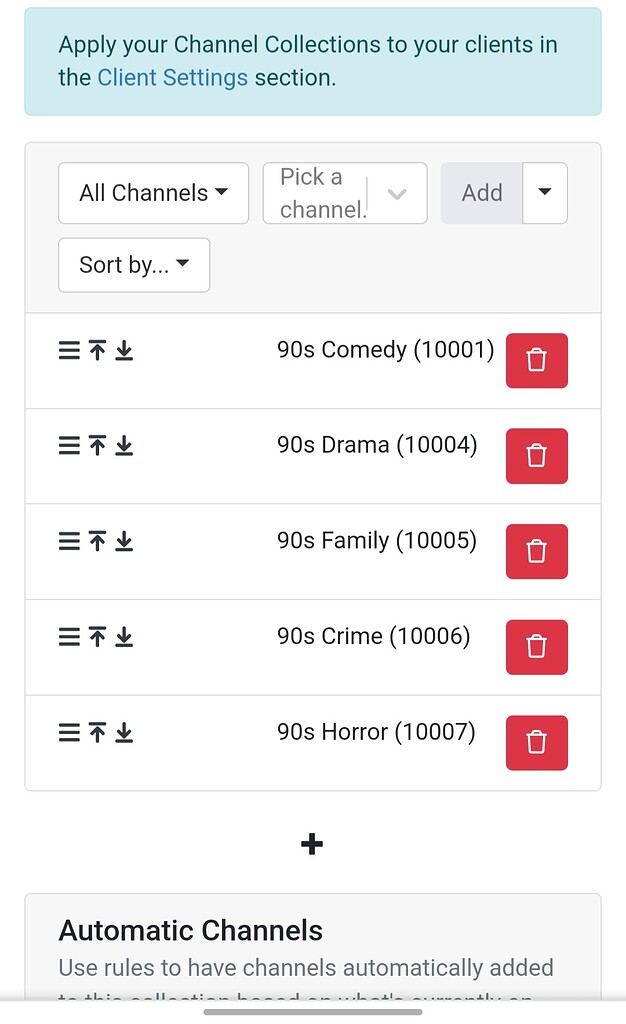Click move-to-bottom icon on 90s Horror row
The height and width of the screenshot is (1024, 626).
click(x=124, y=732)
